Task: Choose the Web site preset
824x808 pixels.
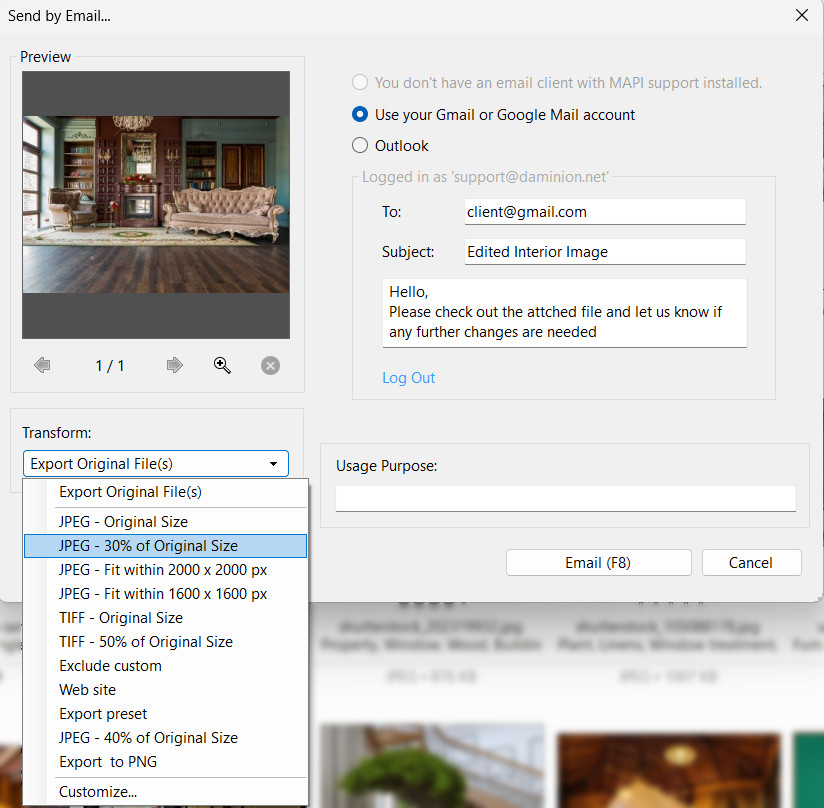Action: [x=87, y=690]
